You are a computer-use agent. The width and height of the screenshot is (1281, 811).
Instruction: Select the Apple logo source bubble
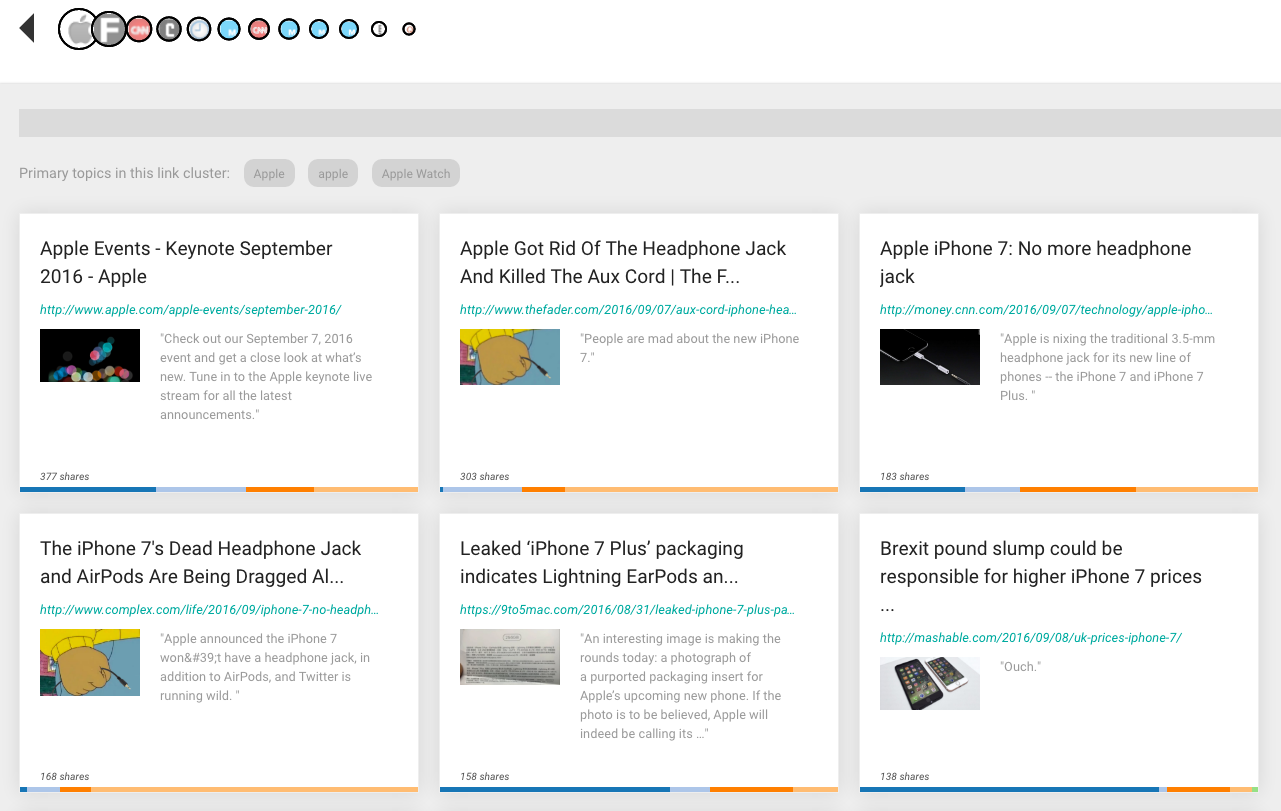tap(79, 29)
